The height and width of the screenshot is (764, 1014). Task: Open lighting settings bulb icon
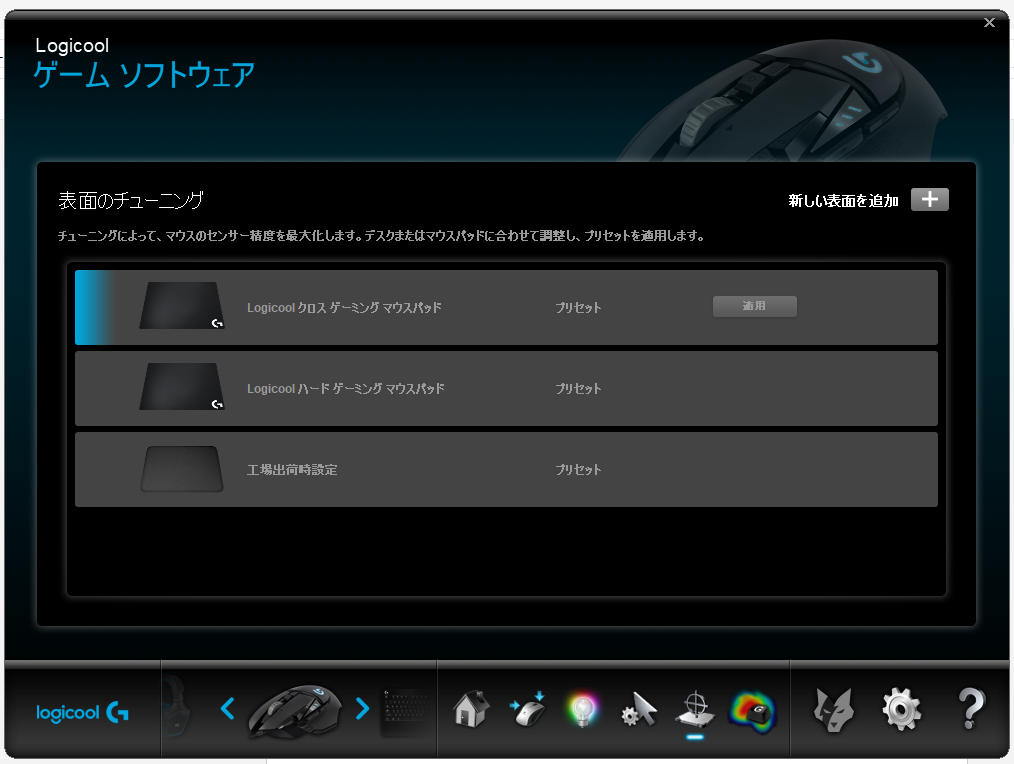(x=583, y=710)
